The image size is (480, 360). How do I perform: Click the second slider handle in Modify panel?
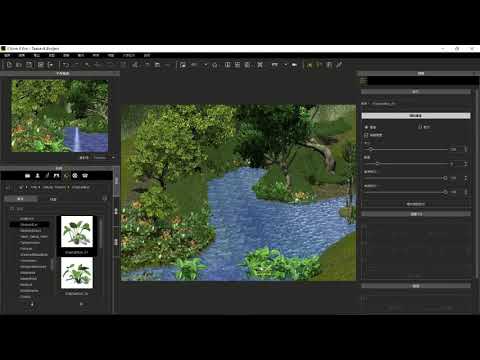(x=378, y=164)
